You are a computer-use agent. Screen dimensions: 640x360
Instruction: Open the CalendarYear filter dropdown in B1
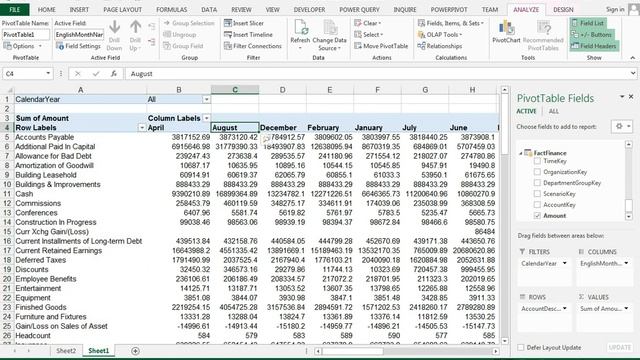[x=207, y=99]
